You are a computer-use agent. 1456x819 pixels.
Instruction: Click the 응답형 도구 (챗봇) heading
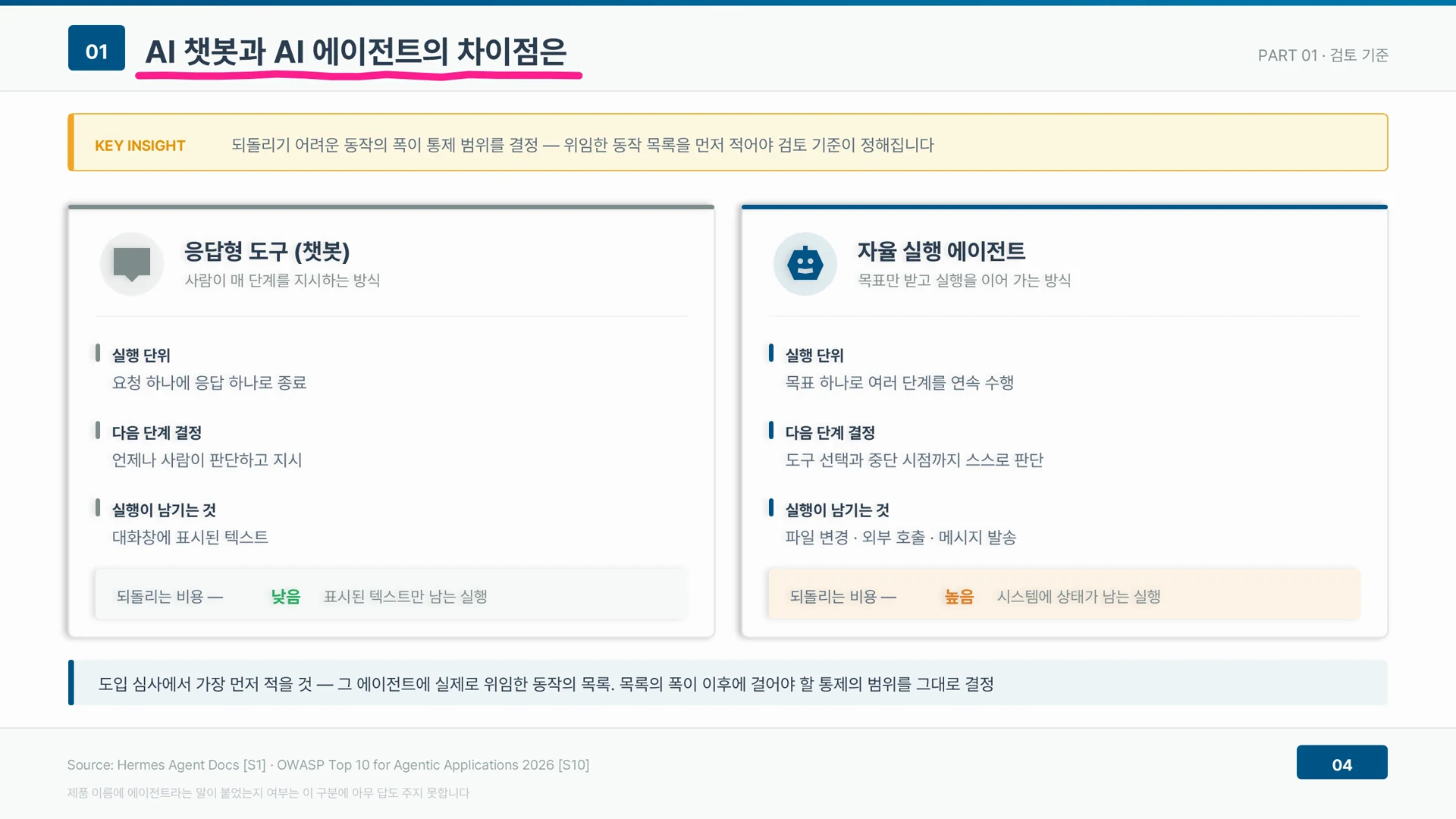point(267,251)
